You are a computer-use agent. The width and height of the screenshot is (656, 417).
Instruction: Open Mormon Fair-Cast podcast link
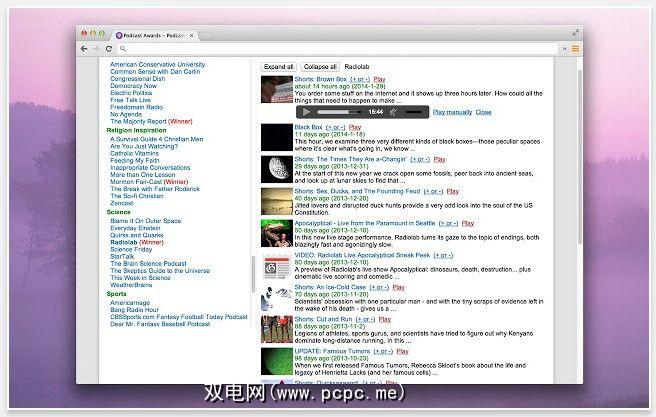pos(136,182)
